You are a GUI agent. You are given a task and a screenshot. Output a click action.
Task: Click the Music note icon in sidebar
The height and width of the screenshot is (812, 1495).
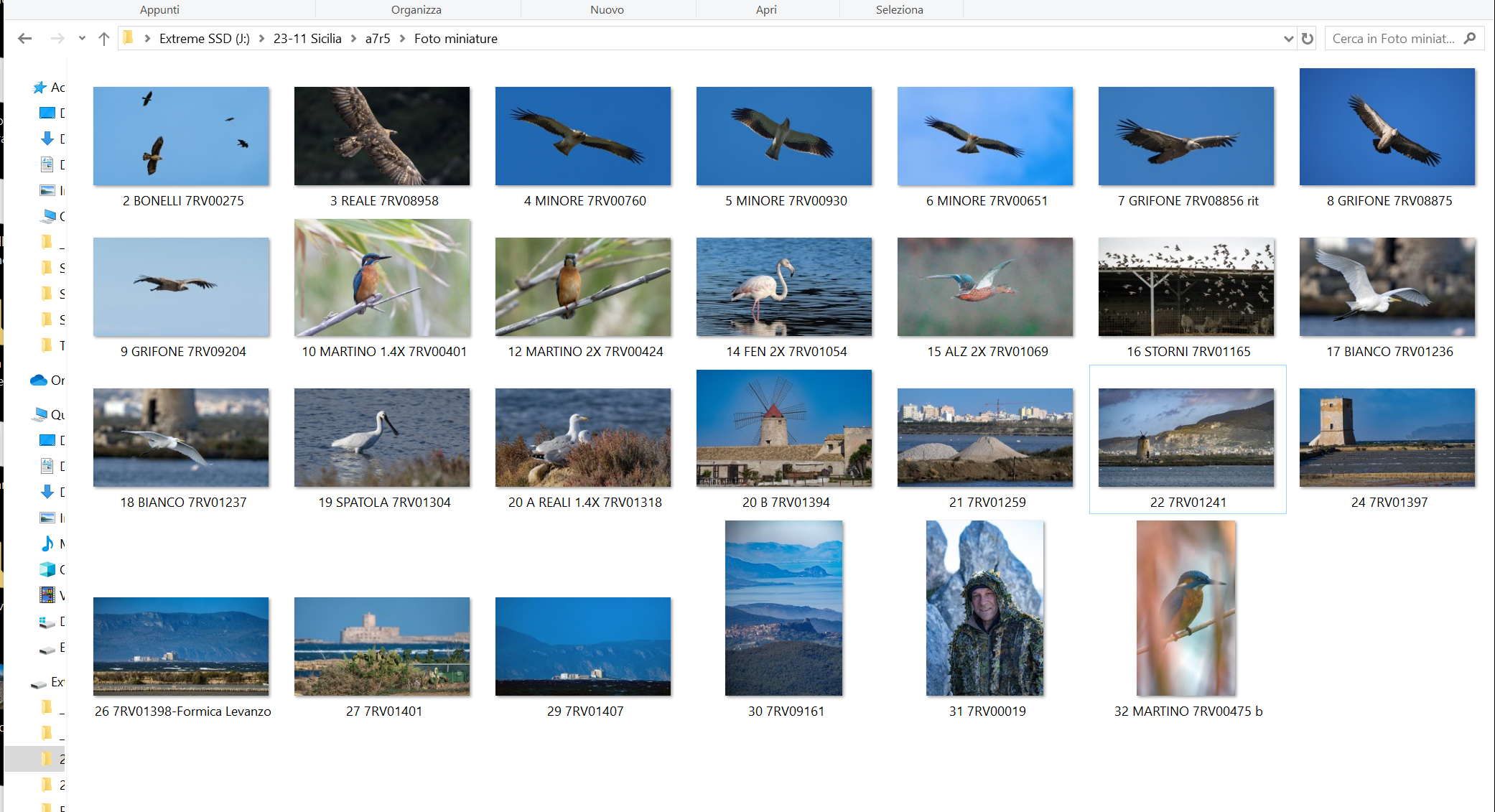pyautogui.click(x=47, y=543)
